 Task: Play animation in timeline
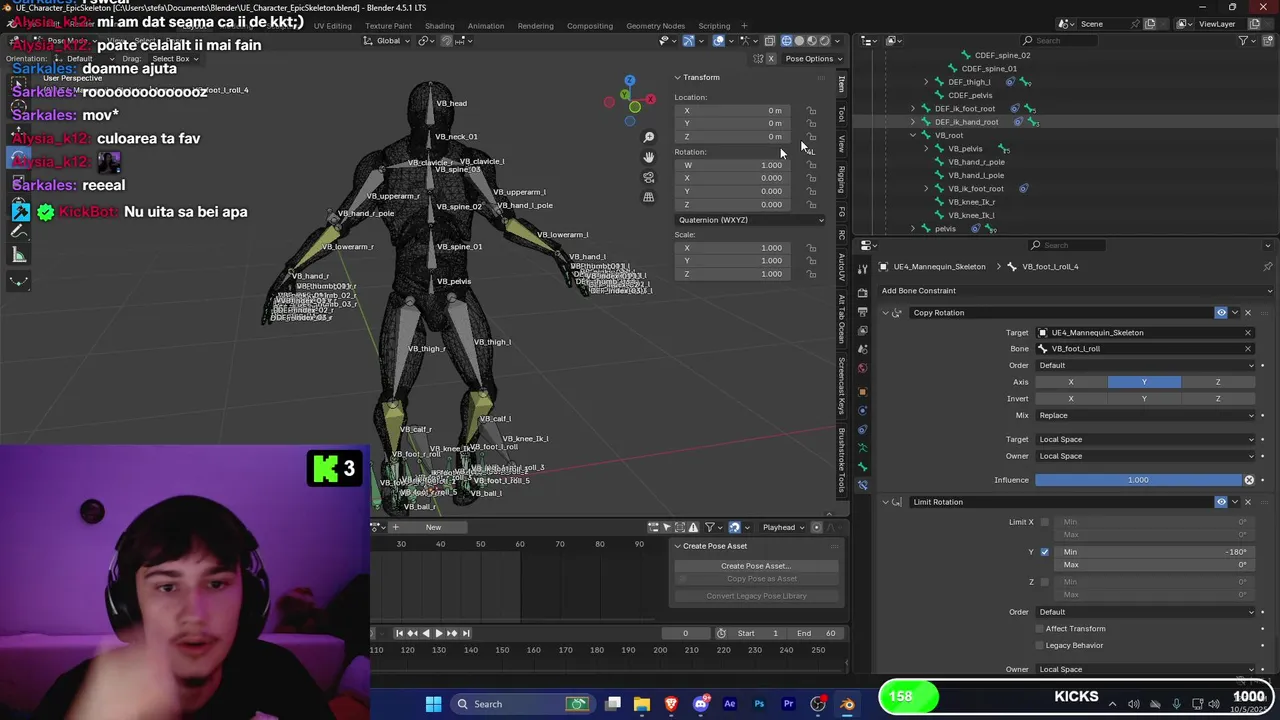(438, 633)
